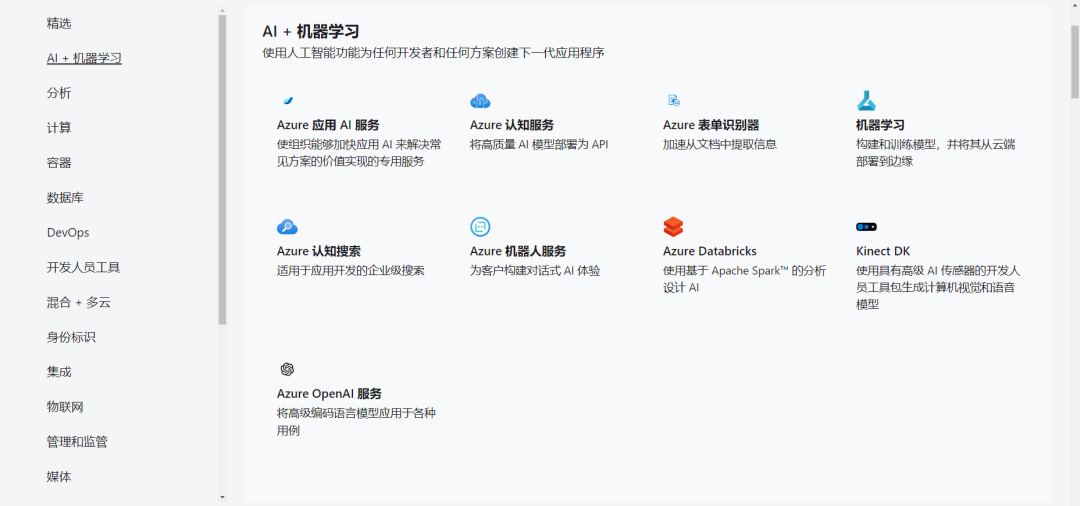Image resolution: width=1080 pixels, height=506 pixels.
Task: Click the heading AI + 机器学习 in main pane
Action: (311, 31)
